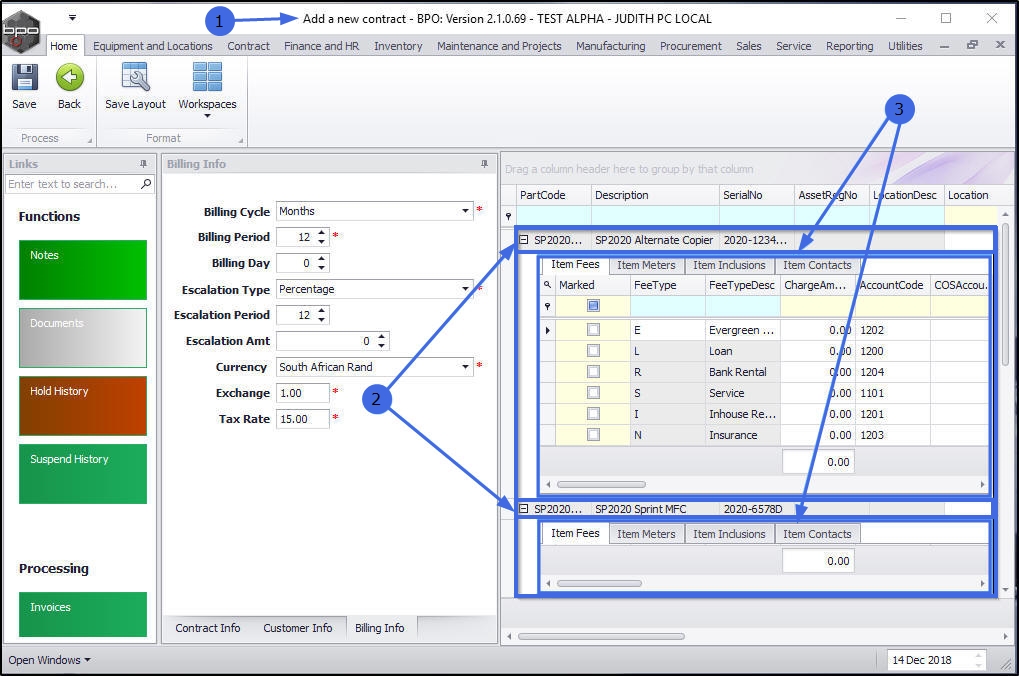Click the Links search text field
Image resolution: width=1019 pixels, height=676 pixels.
tap(73, 184)
